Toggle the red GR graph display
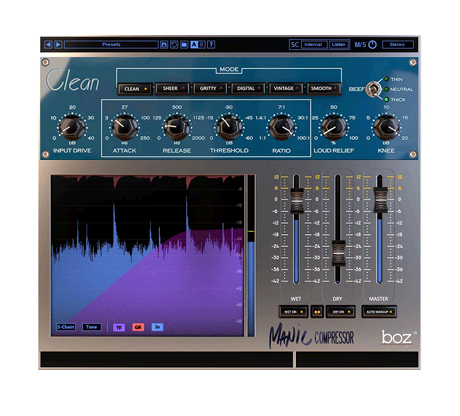 pos(138,327)
